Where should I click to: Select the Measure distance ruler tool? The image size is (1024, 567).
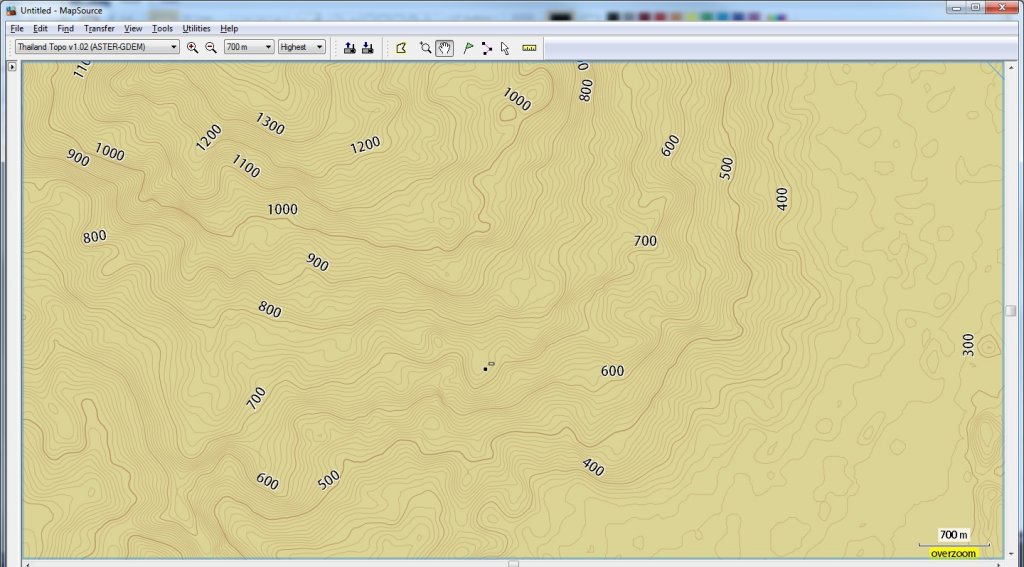pyautogui.click(x=529, y=48)
